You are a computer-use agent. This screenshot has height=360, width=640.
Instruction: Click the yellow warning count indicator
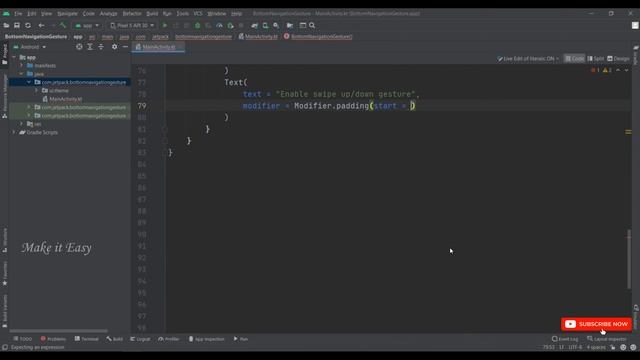607,70
